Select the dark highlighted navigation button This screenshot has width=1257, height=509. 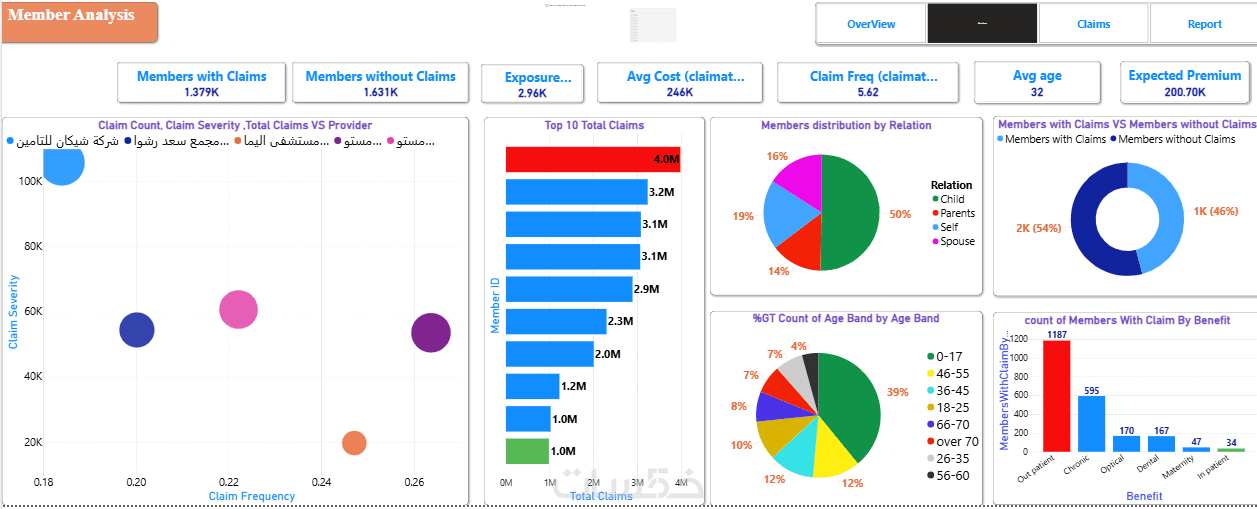click(982, 24)
